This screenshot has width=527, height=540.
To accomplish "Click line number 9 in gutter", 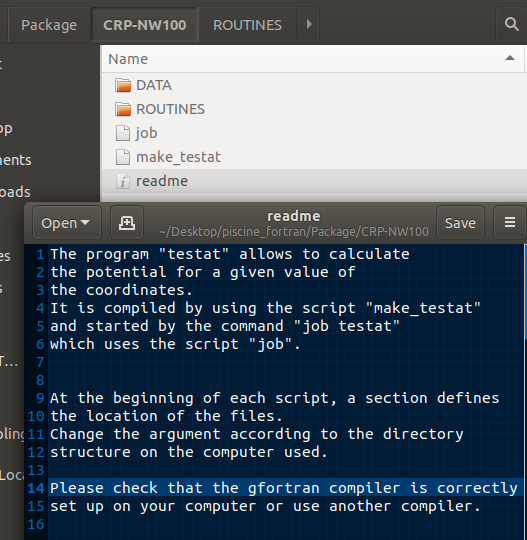I will click(40, 398).
